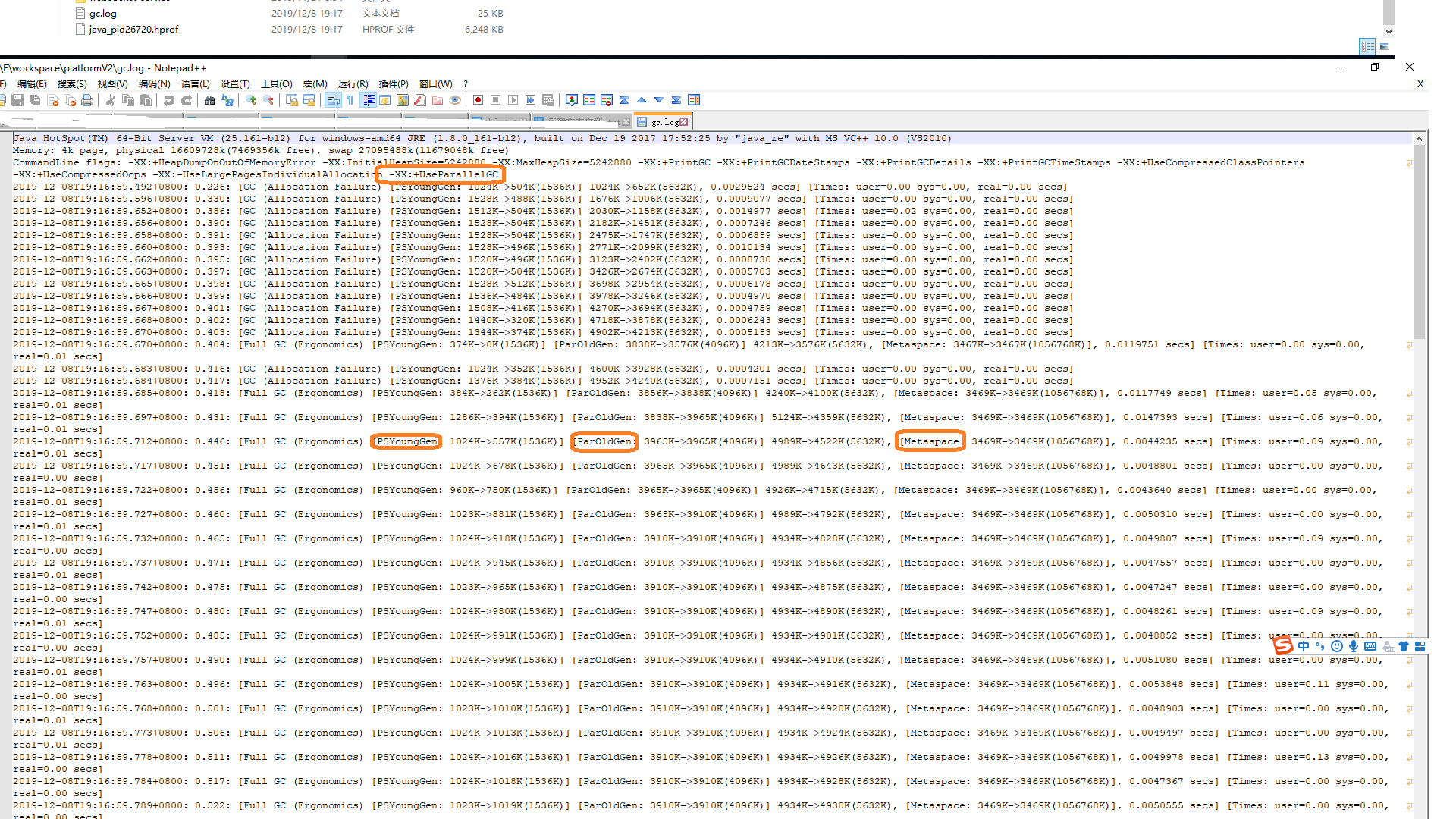This screenshot has width=1456, height=819.
Task: Click the Save file toolbar icon
Action: (17, 100)
